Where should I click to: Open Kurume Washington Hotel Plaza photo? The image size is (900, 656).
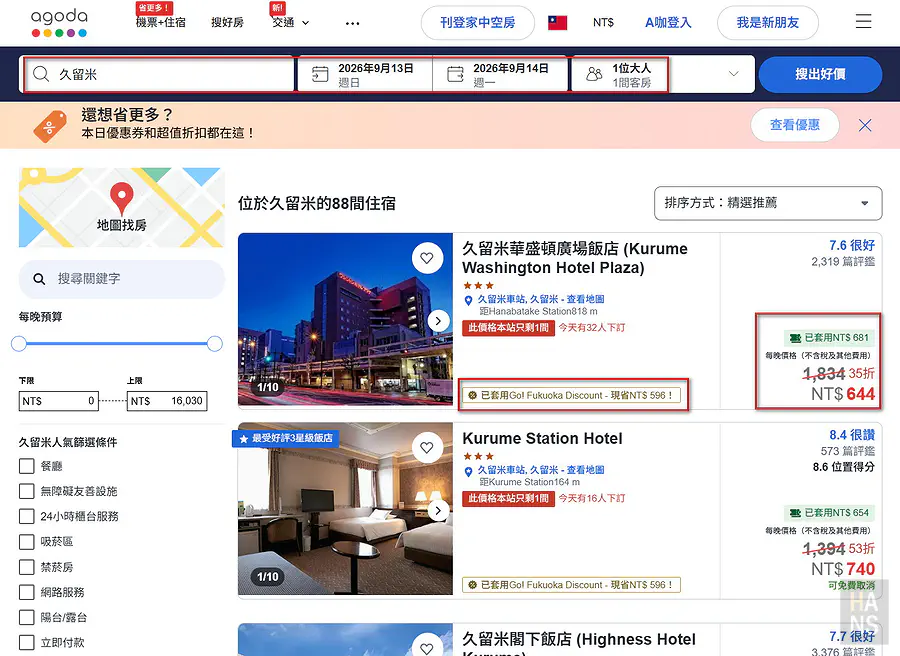click(x=346, y=319)
